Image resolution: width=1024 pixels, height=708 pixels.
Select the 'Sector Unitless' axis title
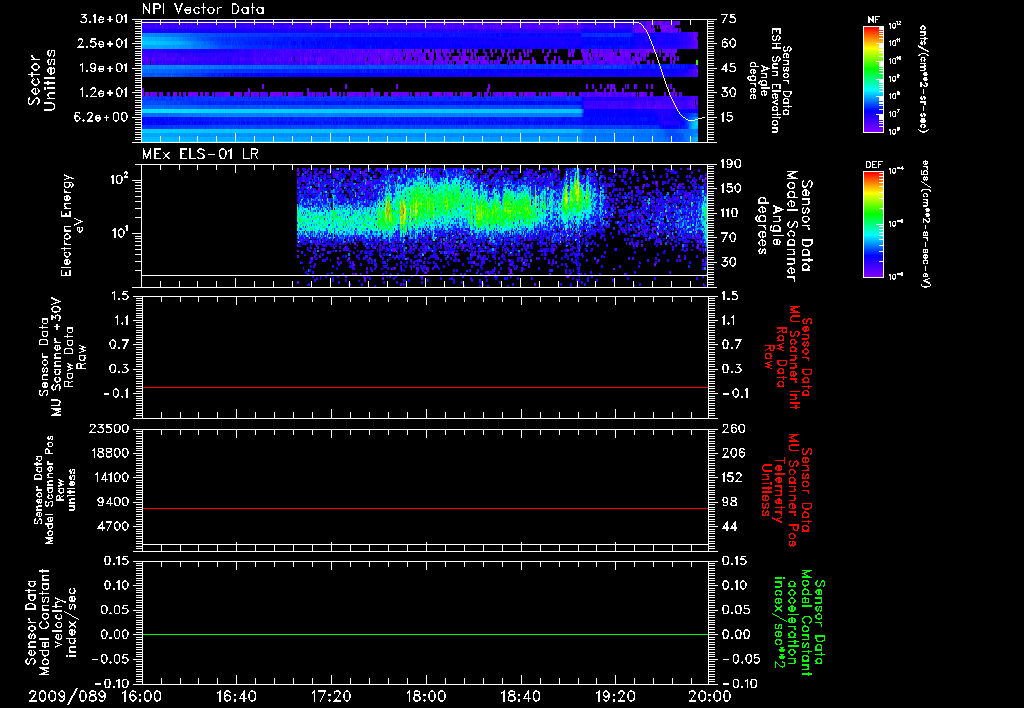pos(42,80)
